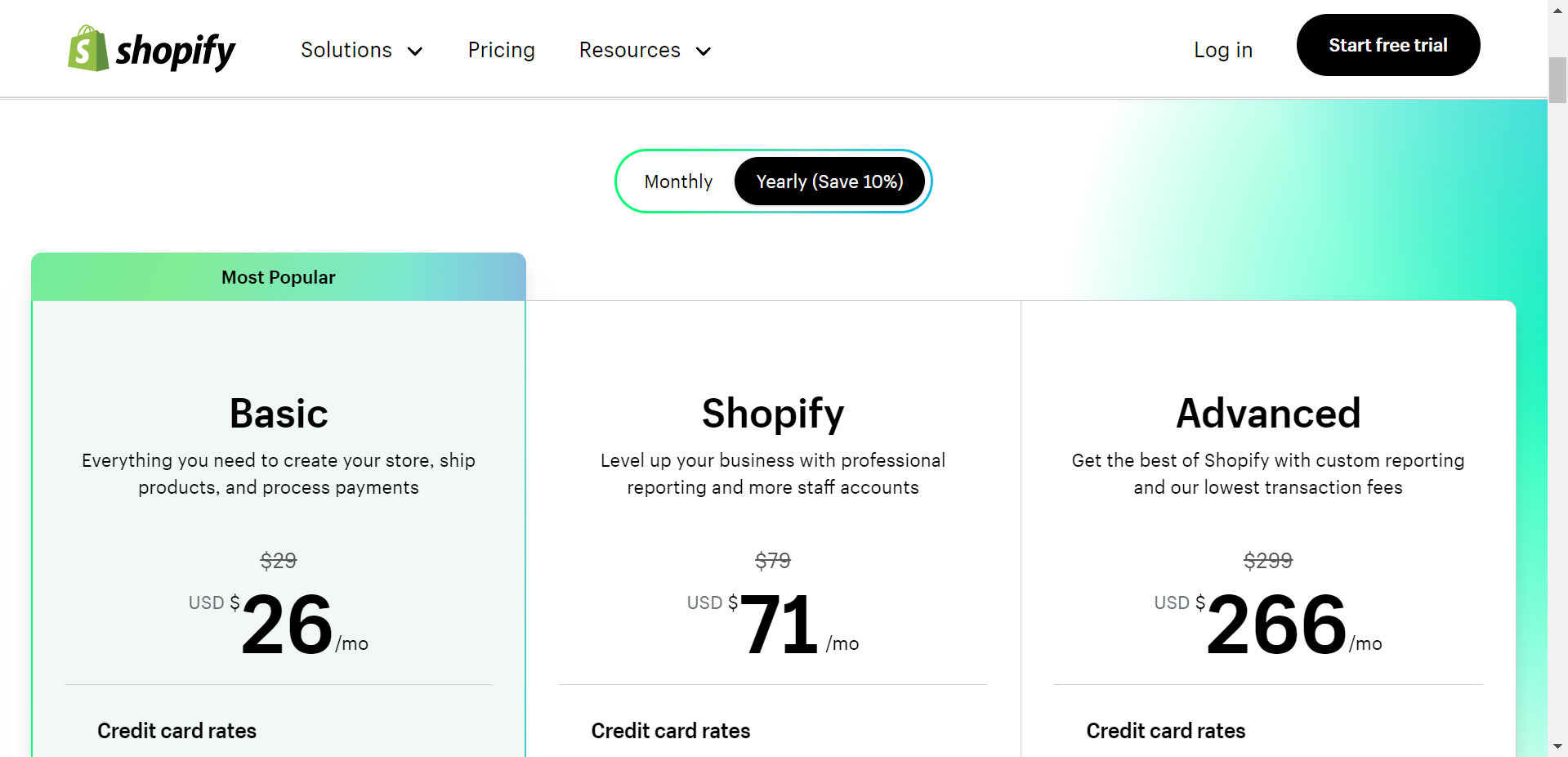
Task: Open the Resources navigation item
Action: (x=629, y=50)
